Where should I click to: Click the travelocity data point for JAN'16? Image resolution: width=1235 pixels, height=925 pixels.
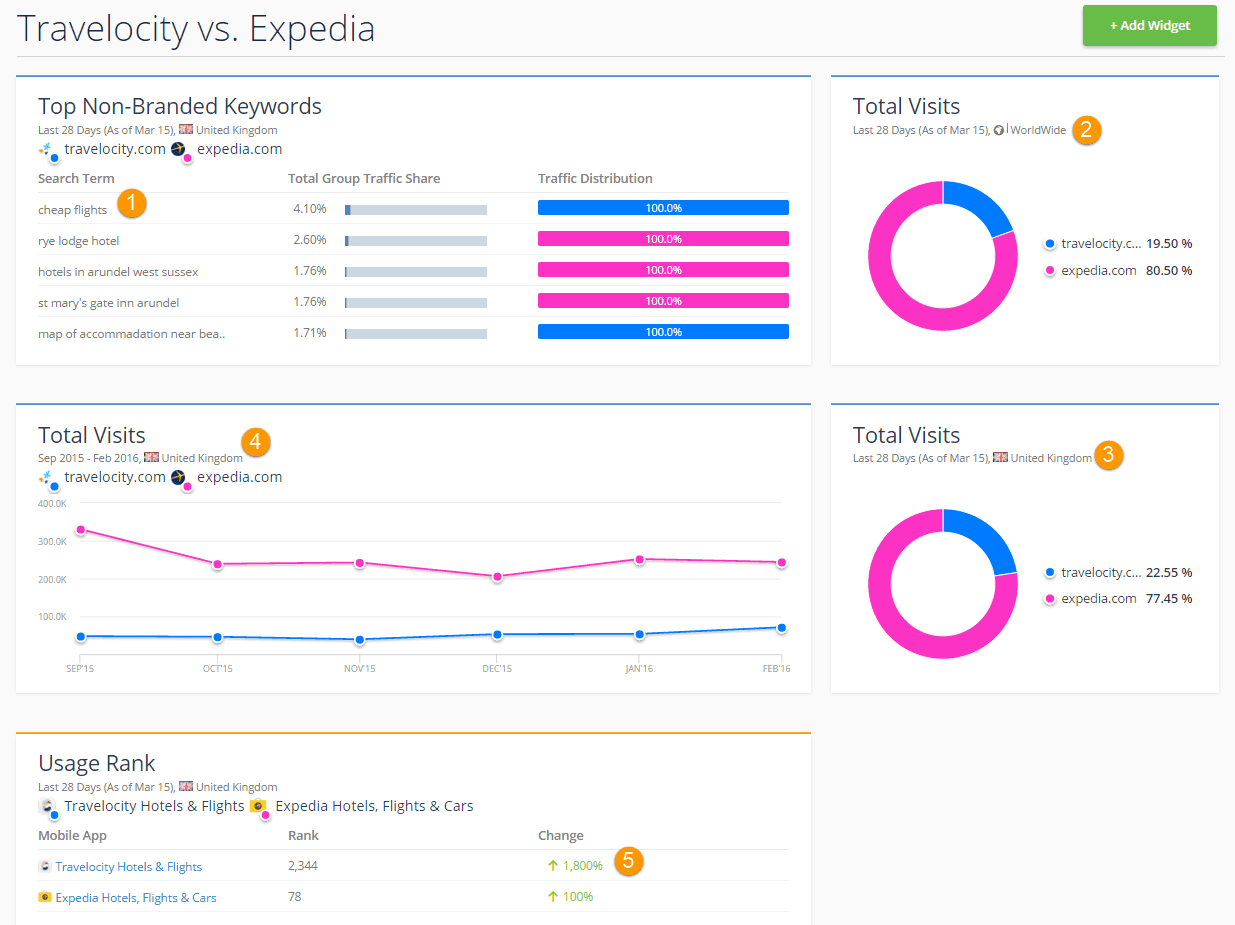(x=640, y=634)
